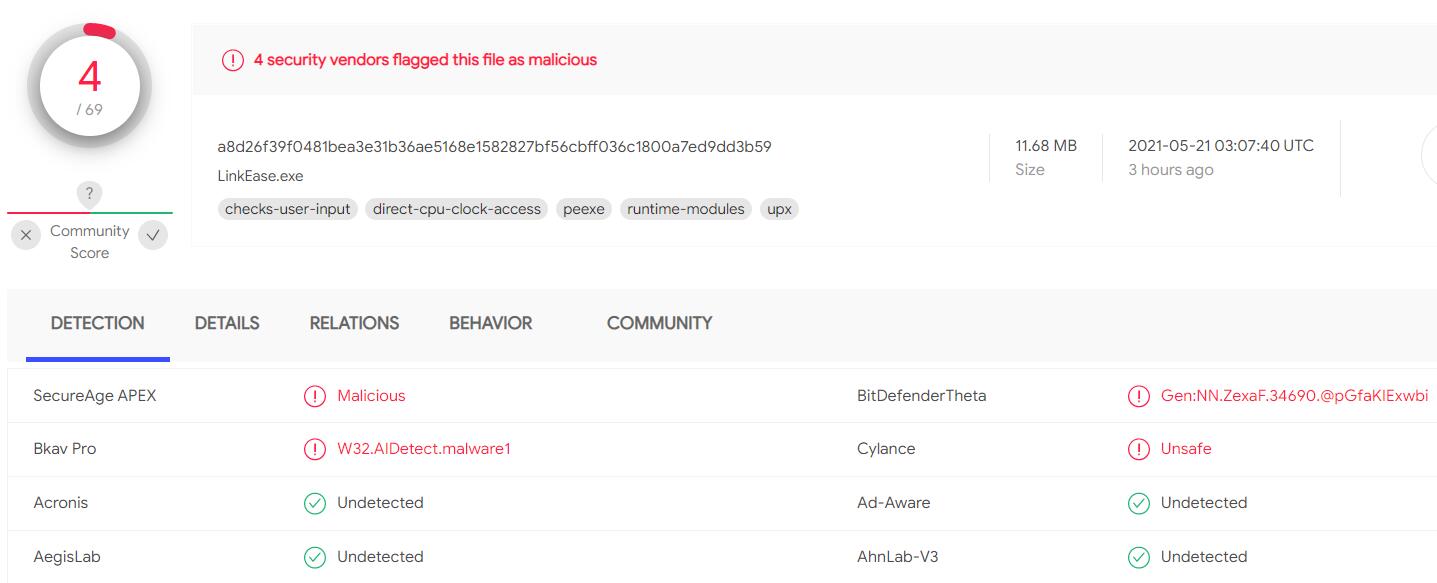Viewport: 1437px width, 583px height.
Task: Click the community score X downvote icon
Action: click(27, 236)
